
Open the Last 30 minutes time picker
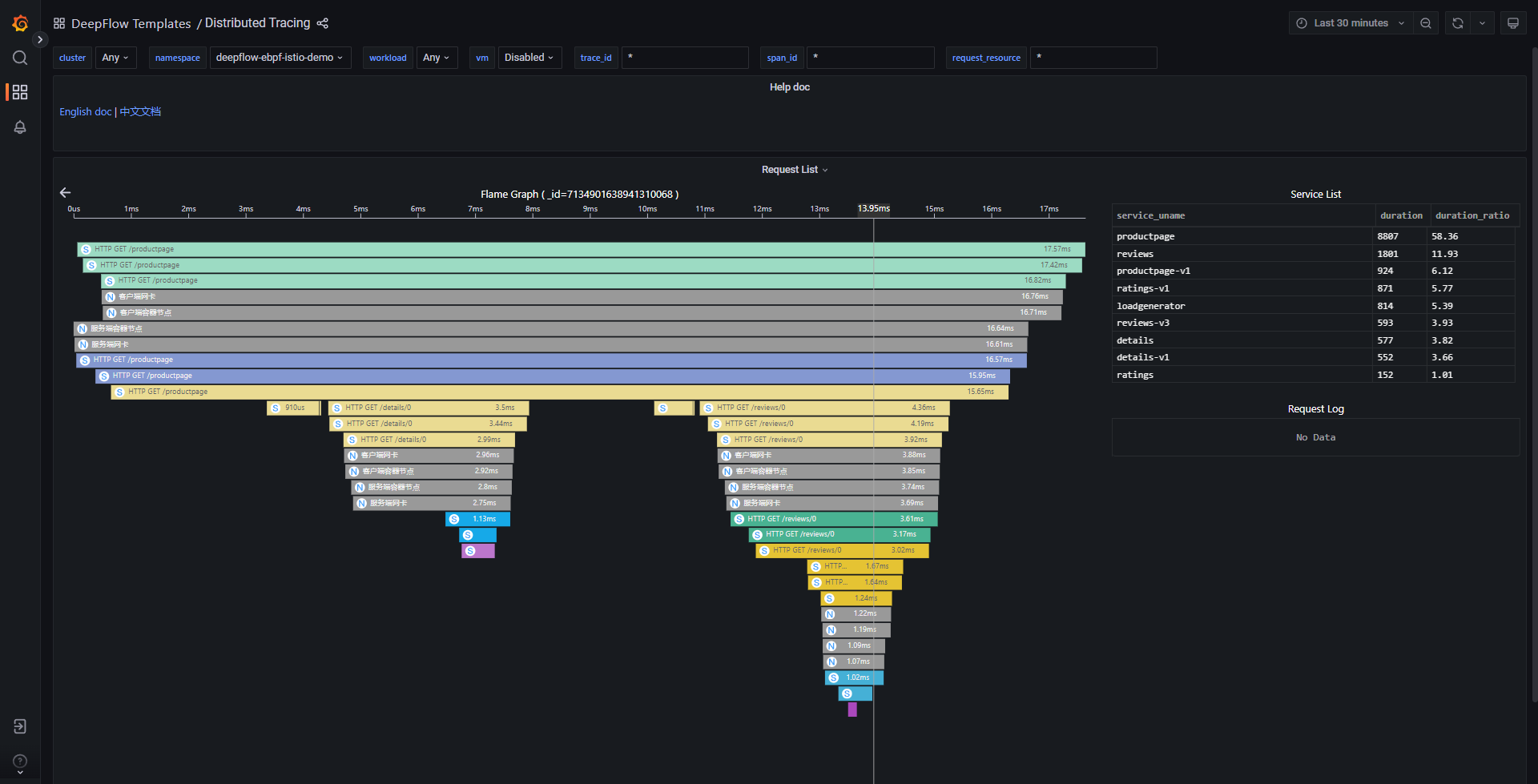[x=1350, y=22]
